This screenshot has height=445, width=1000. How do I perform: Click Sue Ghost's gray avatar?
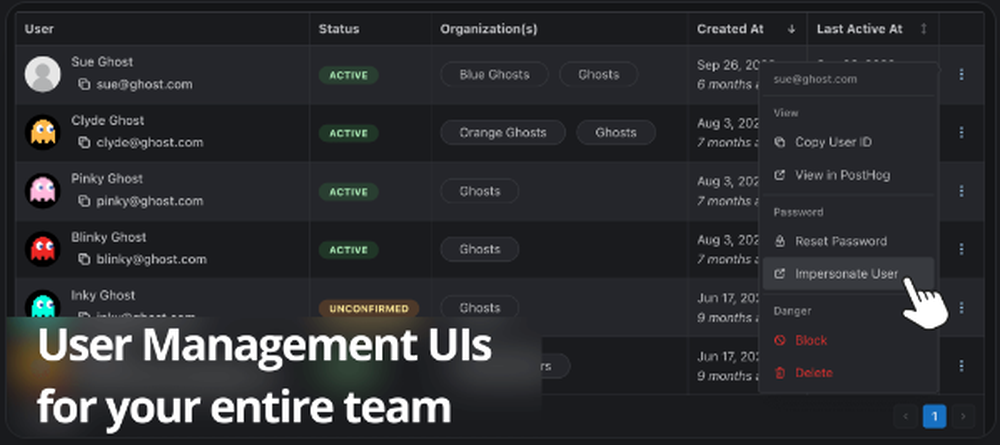click(43, 74)
